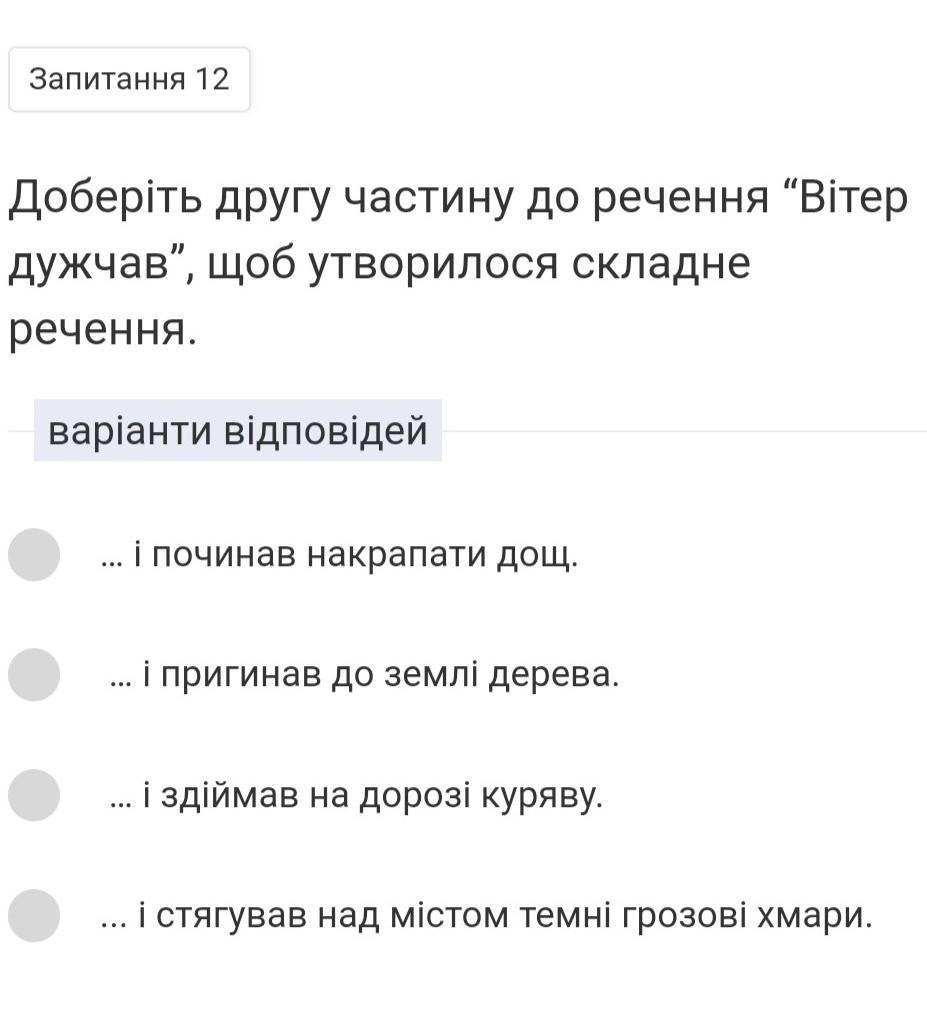Choose the radio button for "і здіймав на дорозі куряву"
Image resolution: width=927 pixels, height=1022 pixels.
click(34, 795)
